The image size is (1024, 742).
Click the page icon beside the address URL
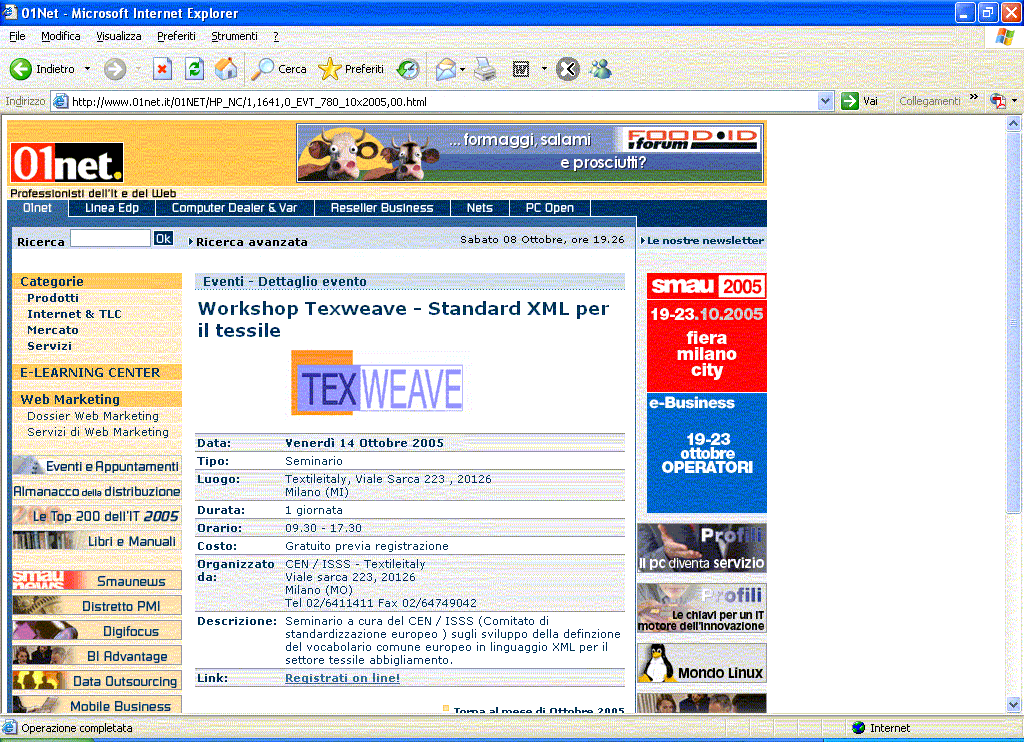(x=61, y=101)
